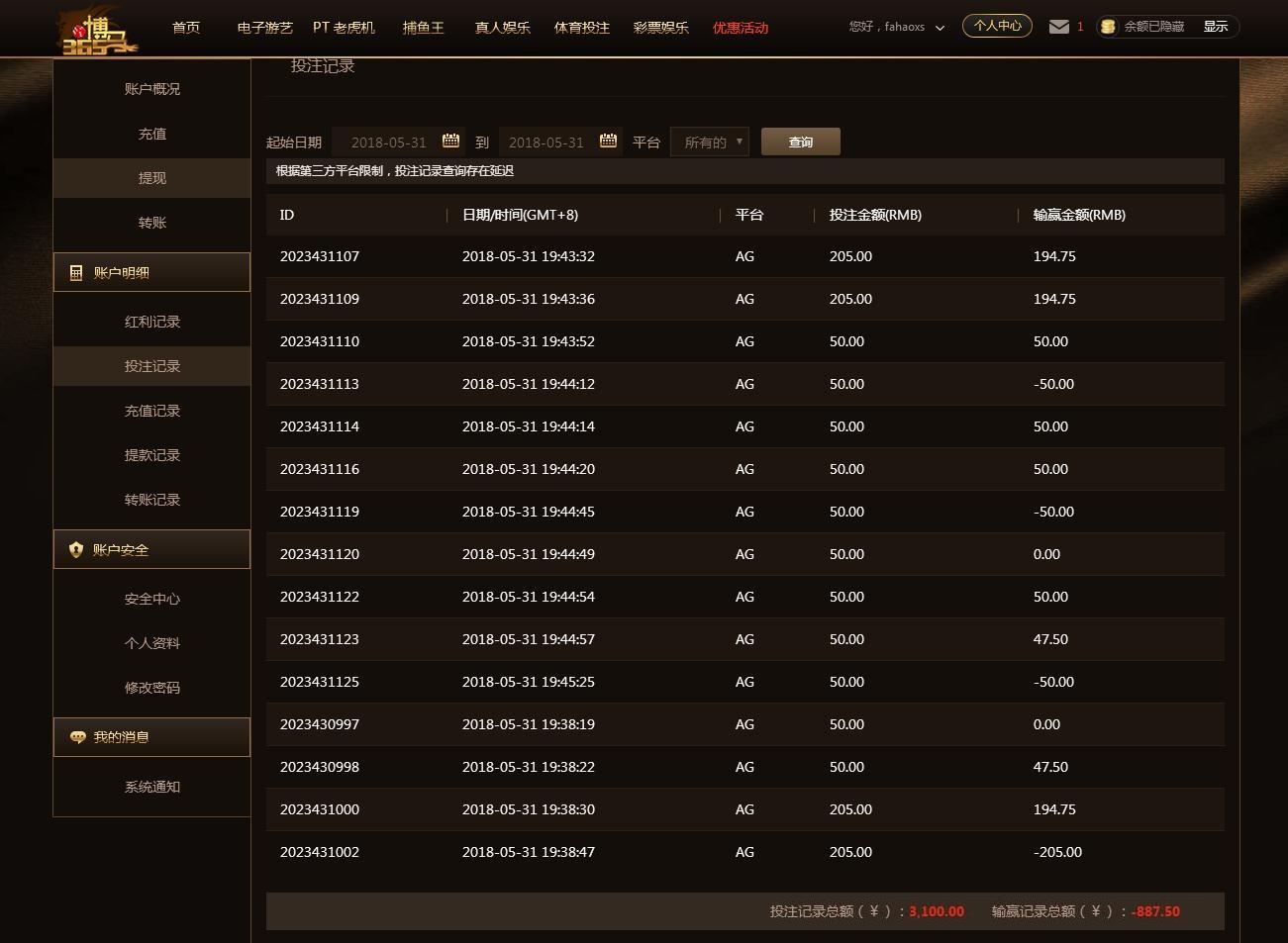Open 修改密码 in sidebar
Screen dimensions: 1288x943
pyautogui.click(x=152, y=688)
